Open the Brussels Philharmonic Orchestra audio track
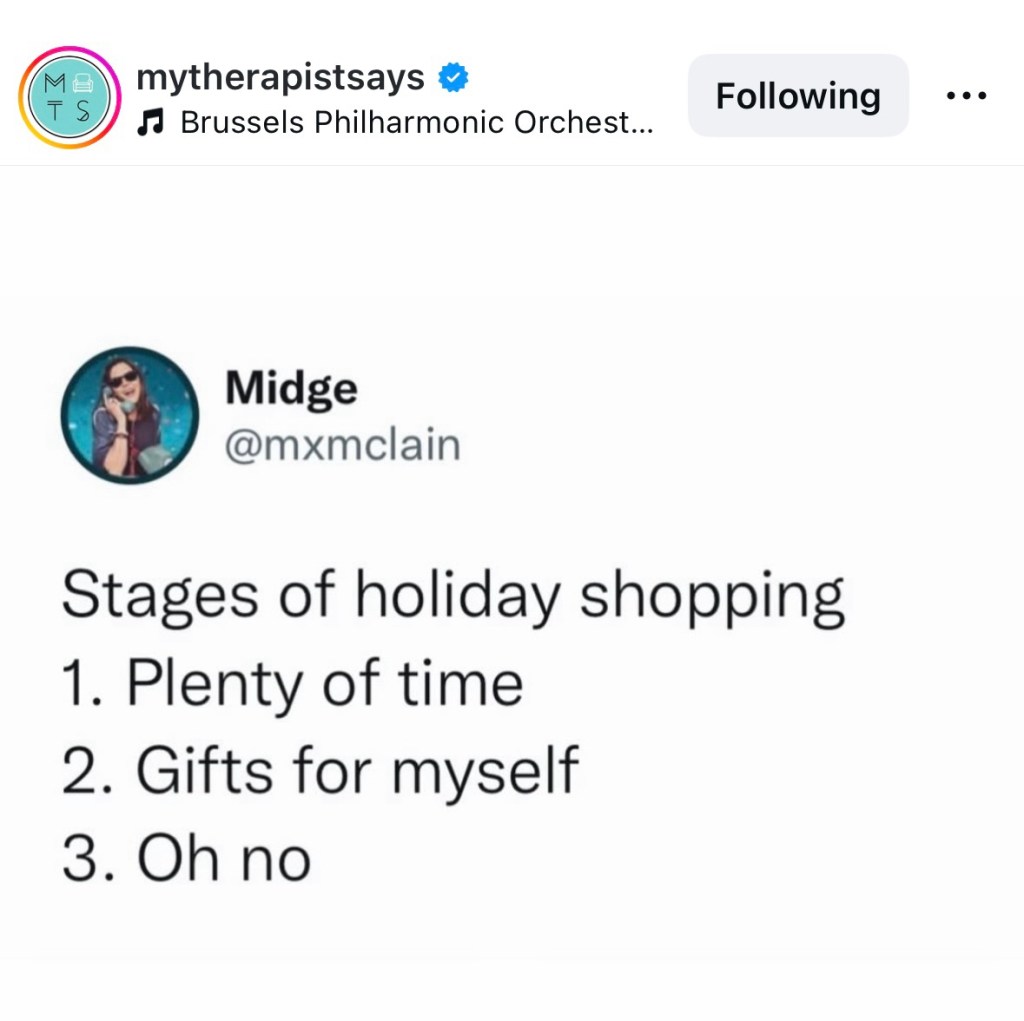 416,123
